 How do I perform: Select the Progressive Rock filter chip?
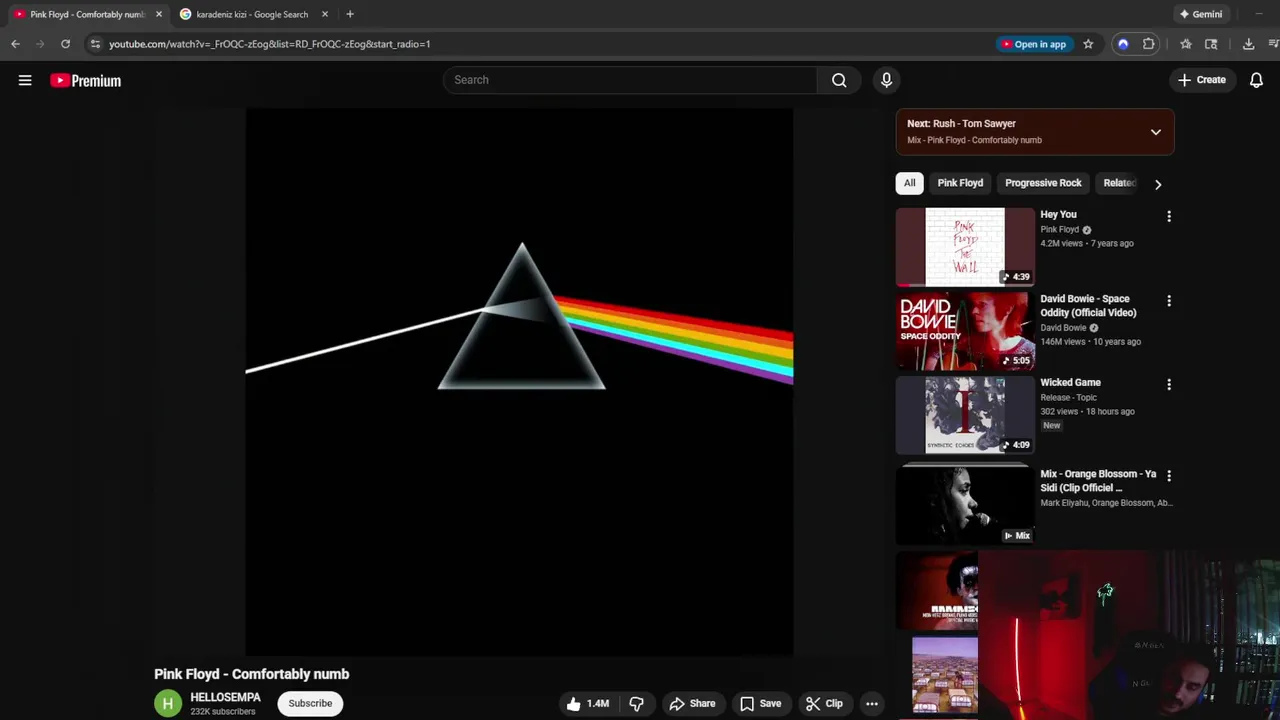[1043, 183]
